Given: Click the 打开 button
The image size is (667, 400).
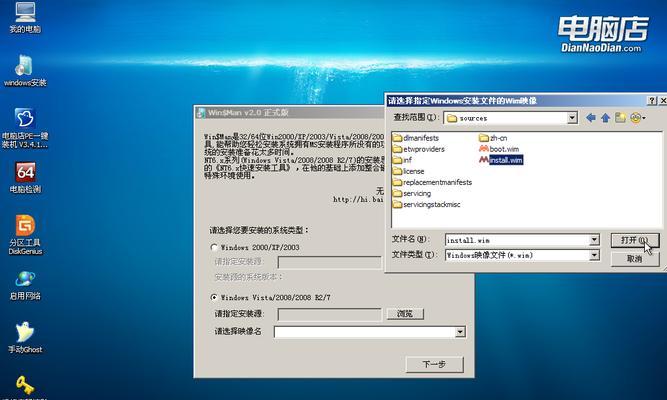Looking at the screenshot, I should pyautogui.click(x=635, y=240).
